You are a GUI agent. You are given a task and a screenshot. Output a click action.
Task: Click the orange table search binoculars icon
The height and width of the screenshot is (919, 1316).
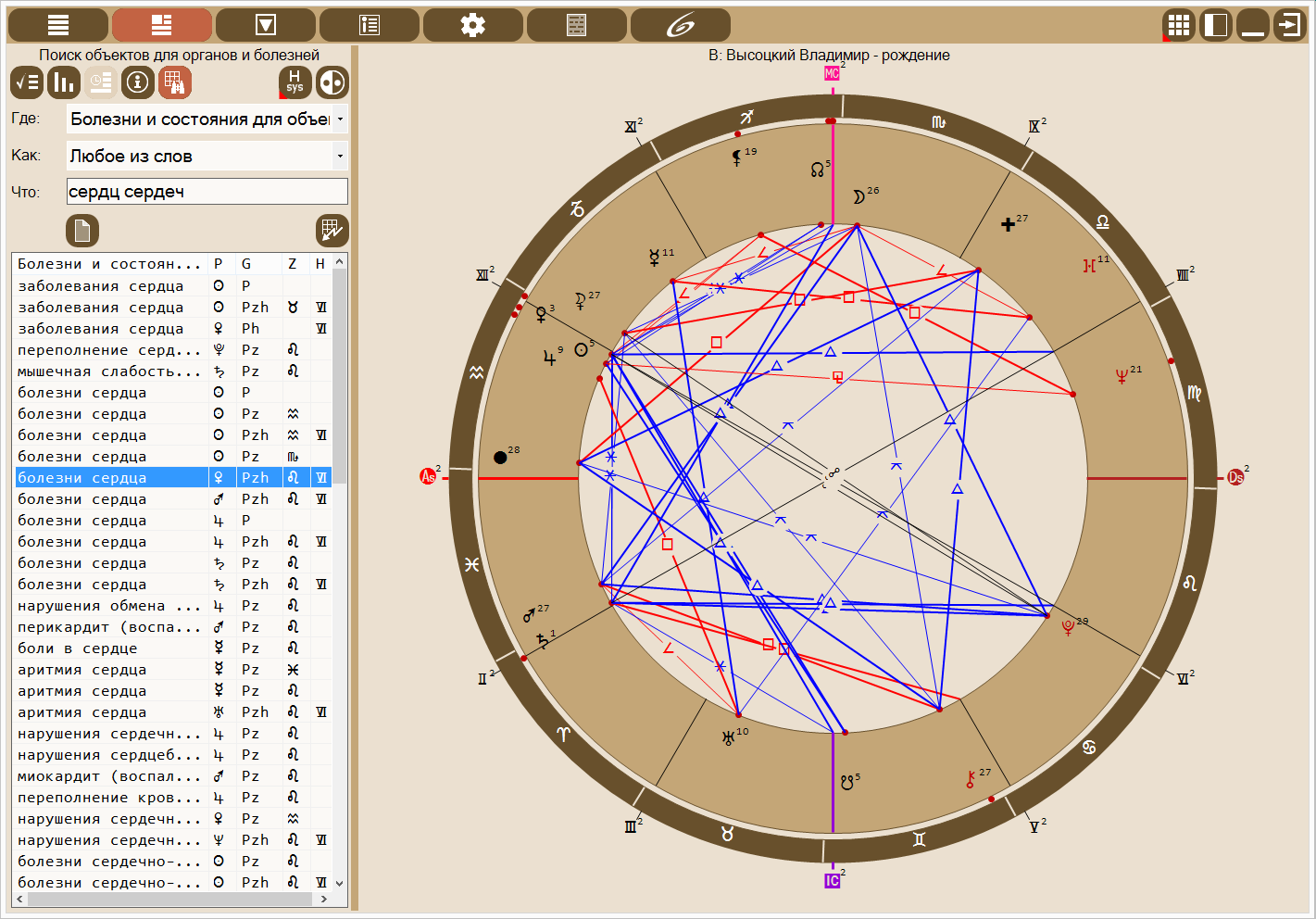tap(175, 82)
